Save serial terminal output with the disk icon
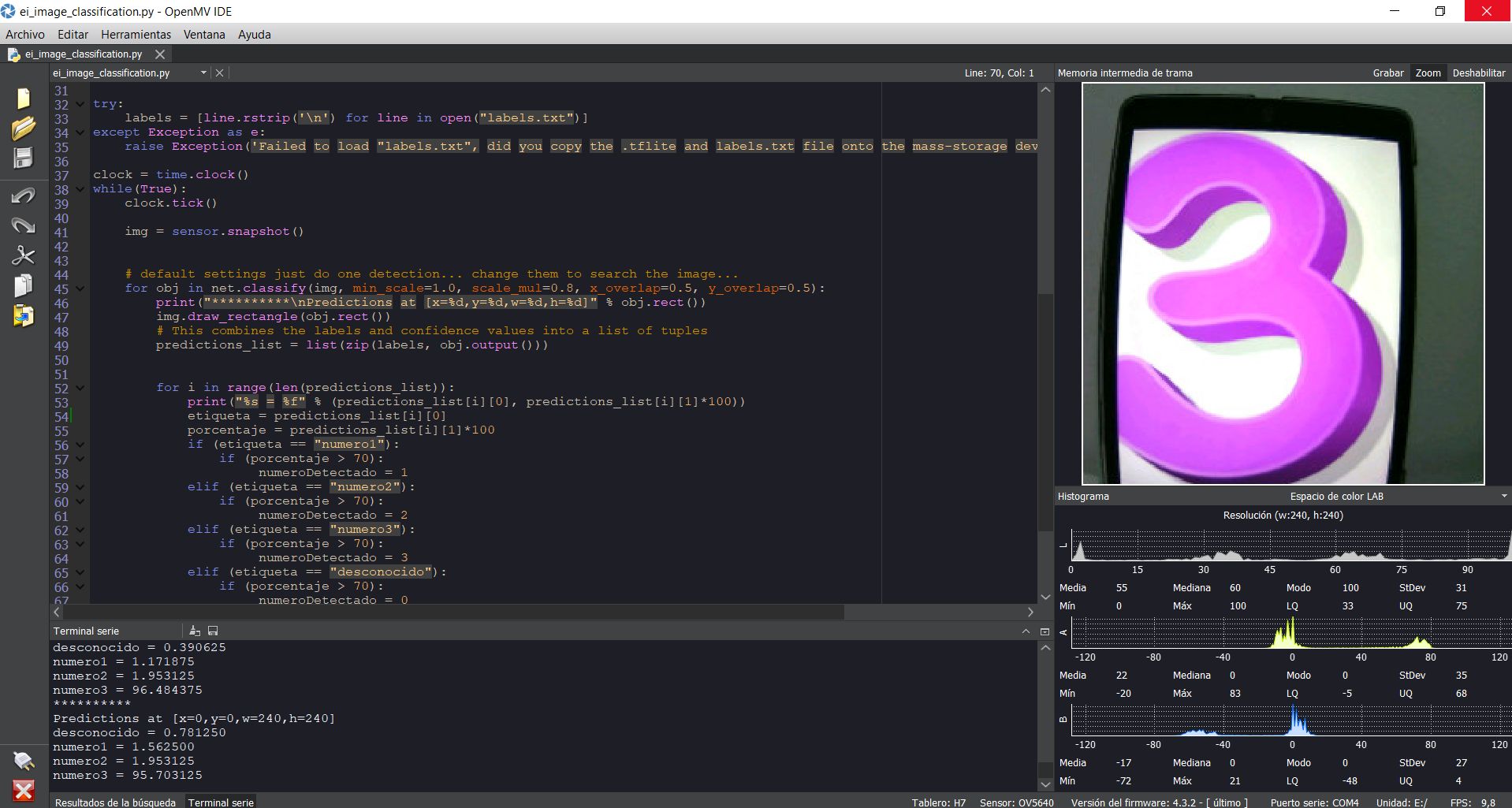The height and width of the screenshot is (808, 1512). click(x=213, y=631)
